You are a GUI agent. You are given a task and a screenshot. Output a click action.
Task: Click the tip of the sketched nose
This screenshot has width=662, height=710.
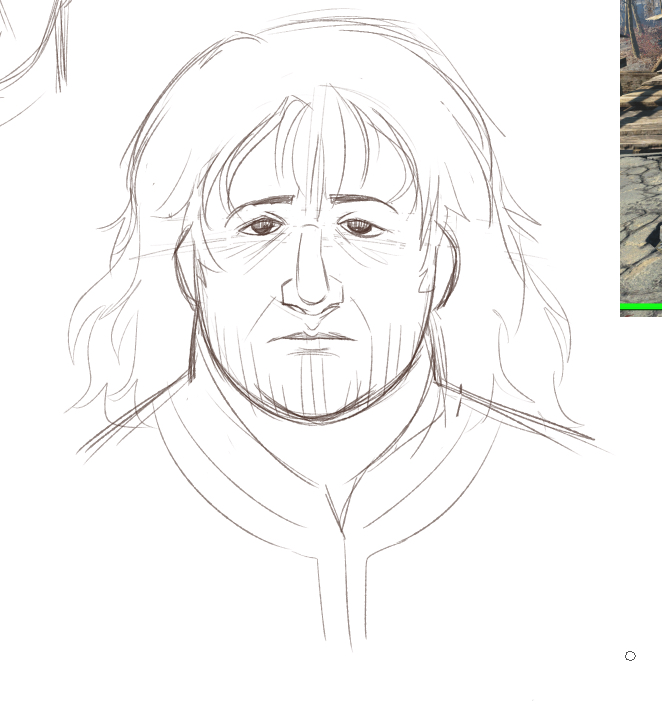[311, 297]
